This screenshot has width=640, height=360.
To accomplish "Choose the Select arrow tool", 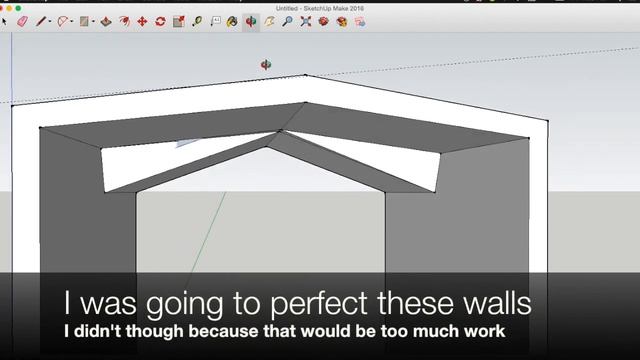I will pos(4,21).
